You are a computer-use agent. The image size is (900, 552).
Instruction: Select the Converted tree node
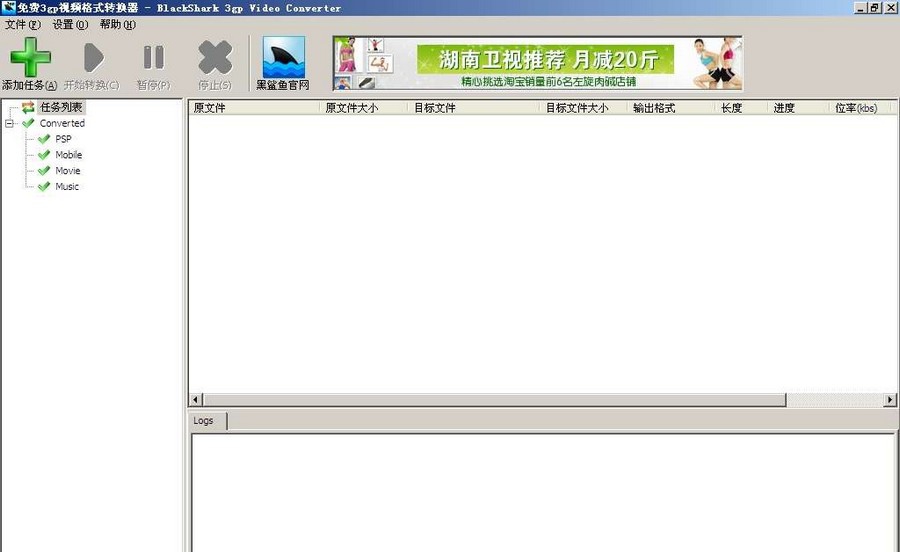[x=62, y=123]
